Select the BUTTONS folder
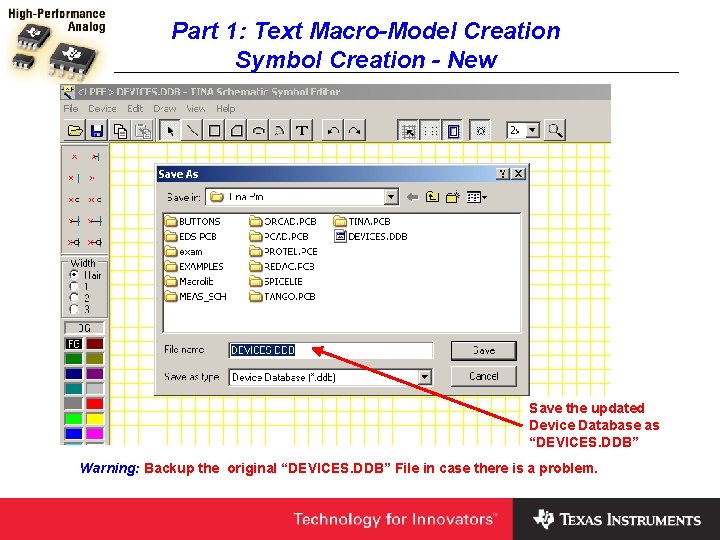 coord(193,221)
